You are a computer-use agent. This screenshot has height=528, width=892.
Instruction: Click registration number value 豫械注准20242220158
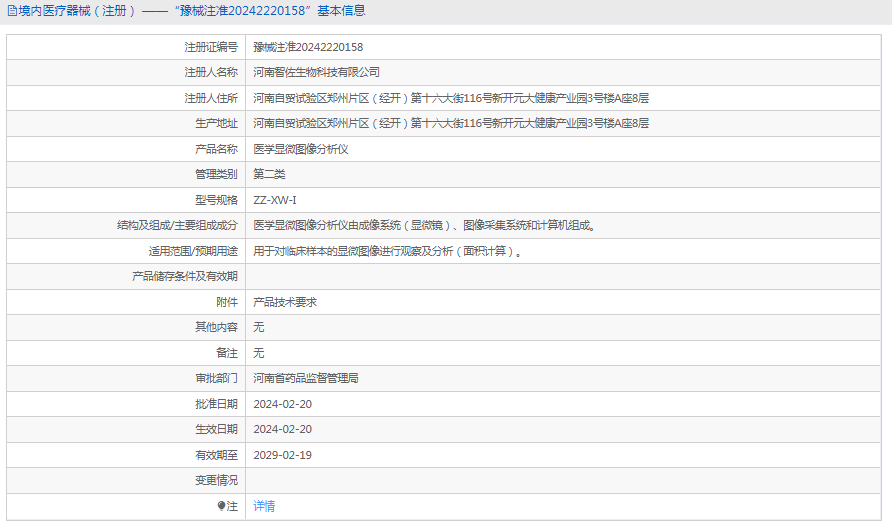tap(308, 47)
